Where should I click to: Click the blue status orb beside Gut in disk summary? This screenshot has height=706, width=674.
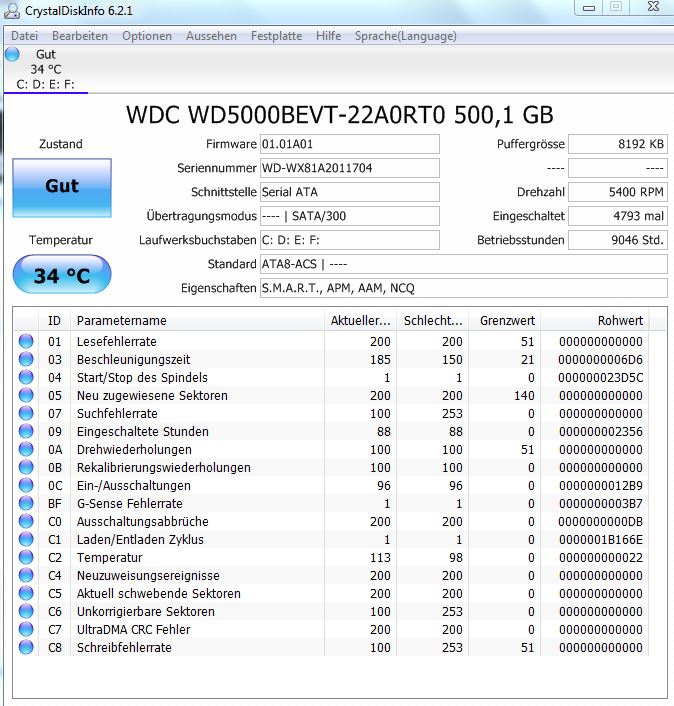tap(13, 54)
